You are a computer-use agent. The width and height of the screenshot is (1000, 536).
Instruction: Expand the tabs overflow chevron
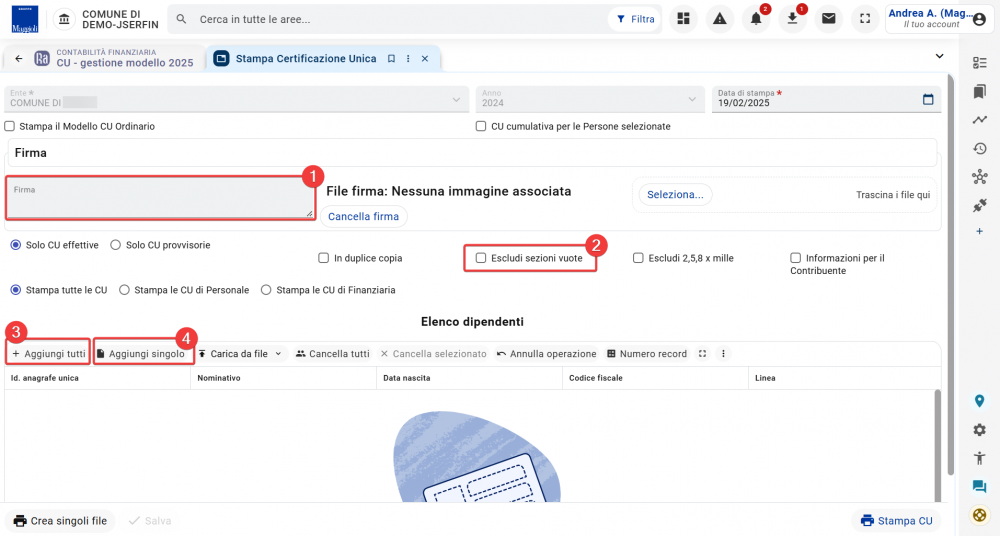point(939,56)
